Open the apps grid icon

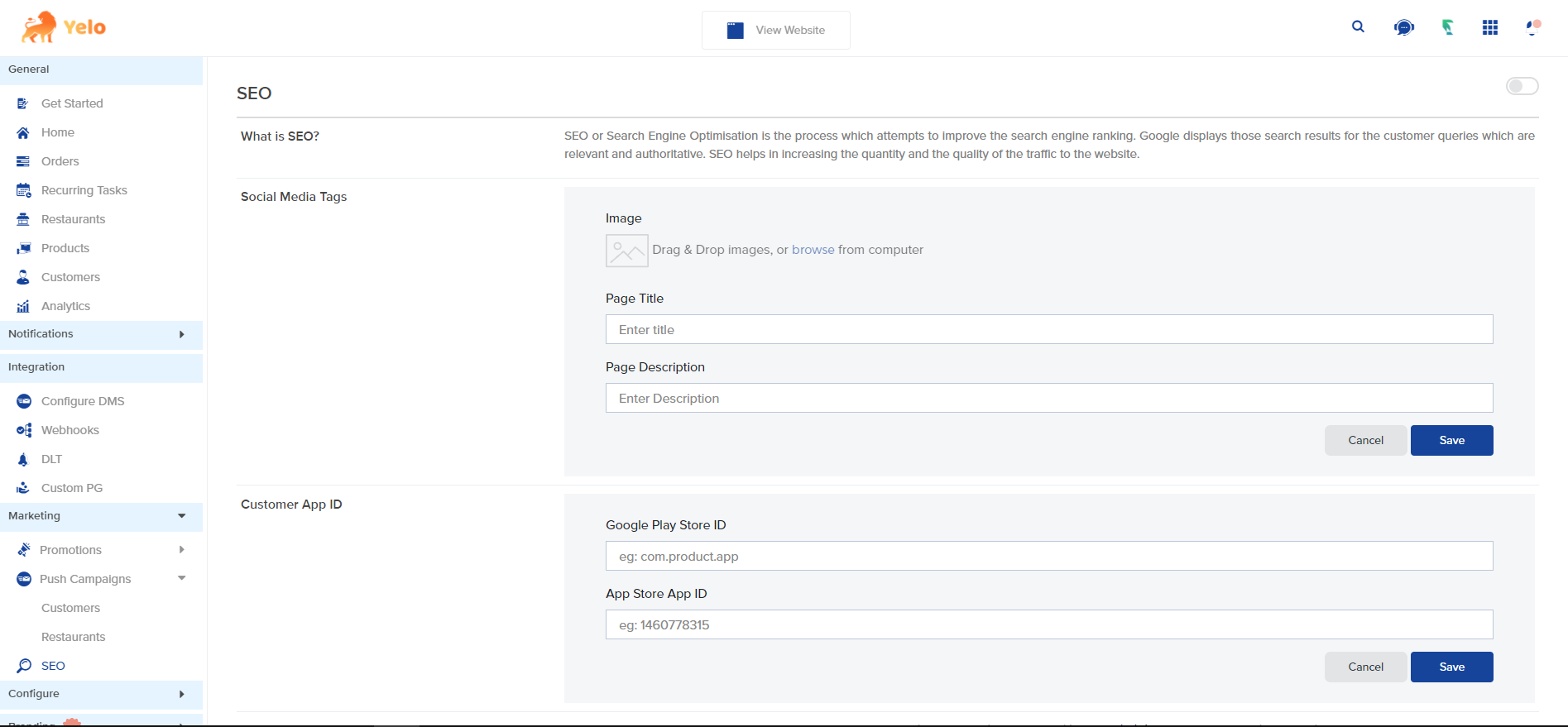pyautogui.click(x=1489, y=28)
